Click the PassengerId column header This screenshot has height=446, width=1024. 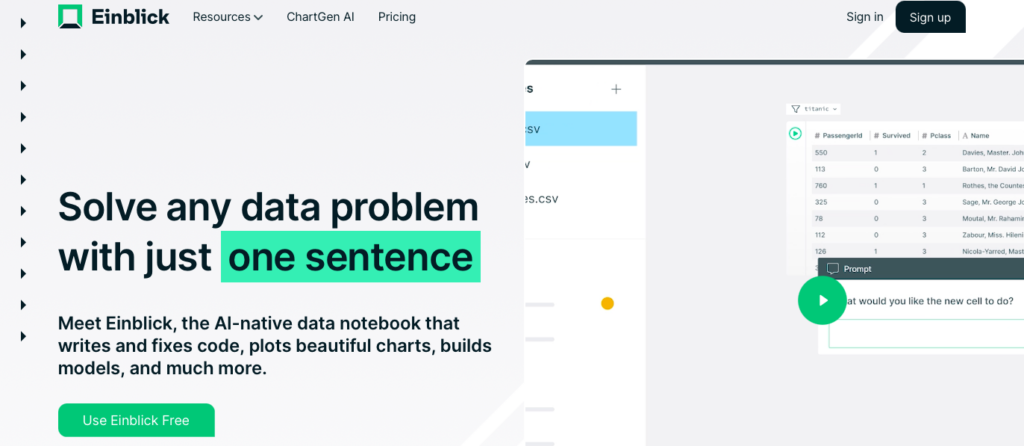(x=838, y=134)
